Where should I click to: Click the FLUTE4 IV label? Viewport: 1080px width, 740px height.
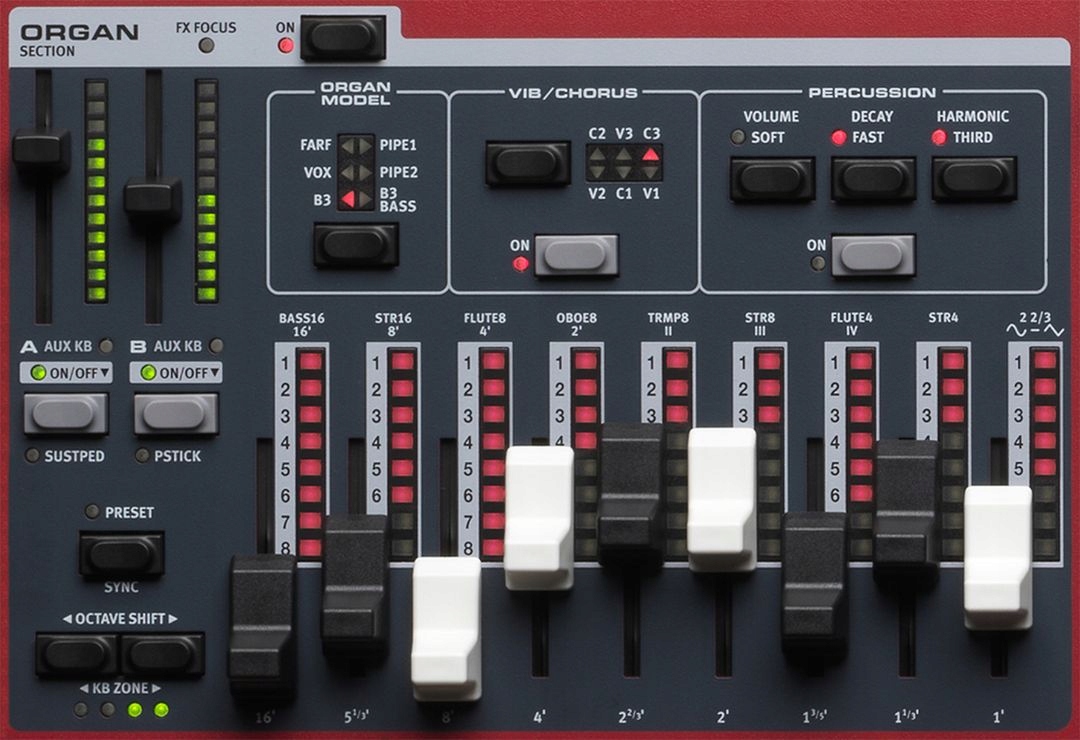pos(851,324)
